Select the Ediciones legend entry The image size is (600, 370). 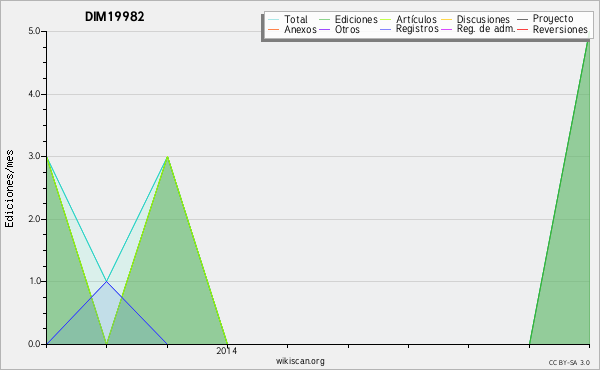[348, 19]
